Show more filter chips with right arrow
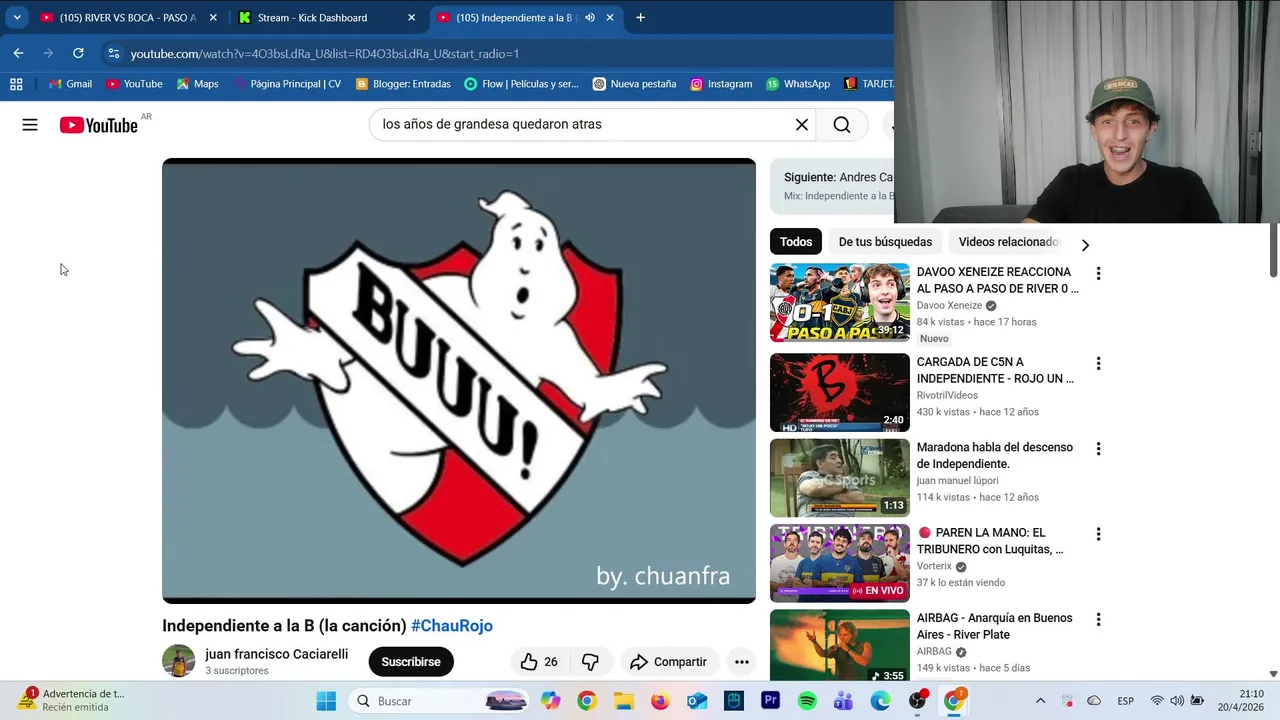This screenshot has width=1280, height=720. (x=1085, y=245)
